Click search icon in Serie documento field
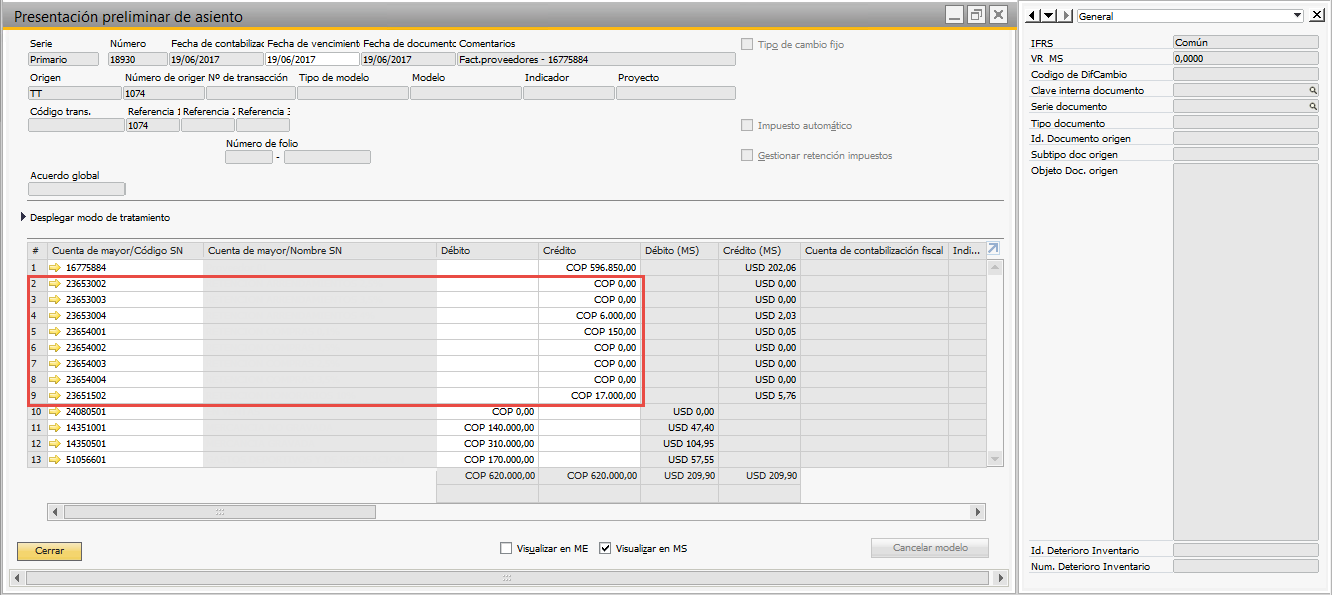The height and width of the screenshot is (595, 1332). point(1312,106)
